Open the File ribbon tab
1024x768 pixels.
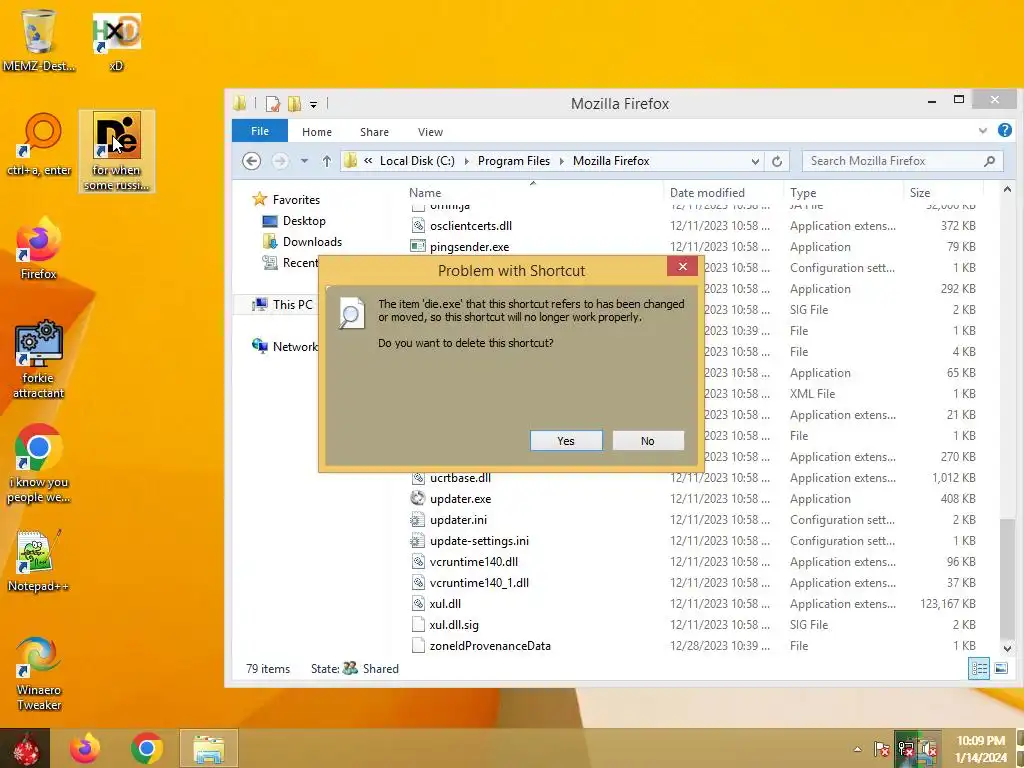point(260,131)
